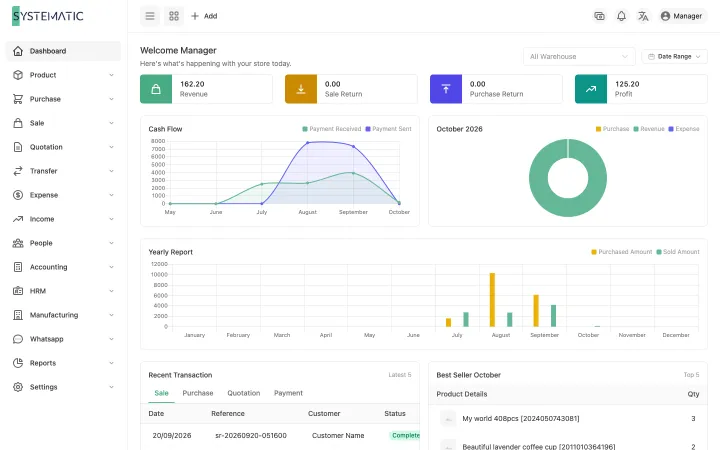
Task: Click the Income trend icon
Action: [18, 219]
